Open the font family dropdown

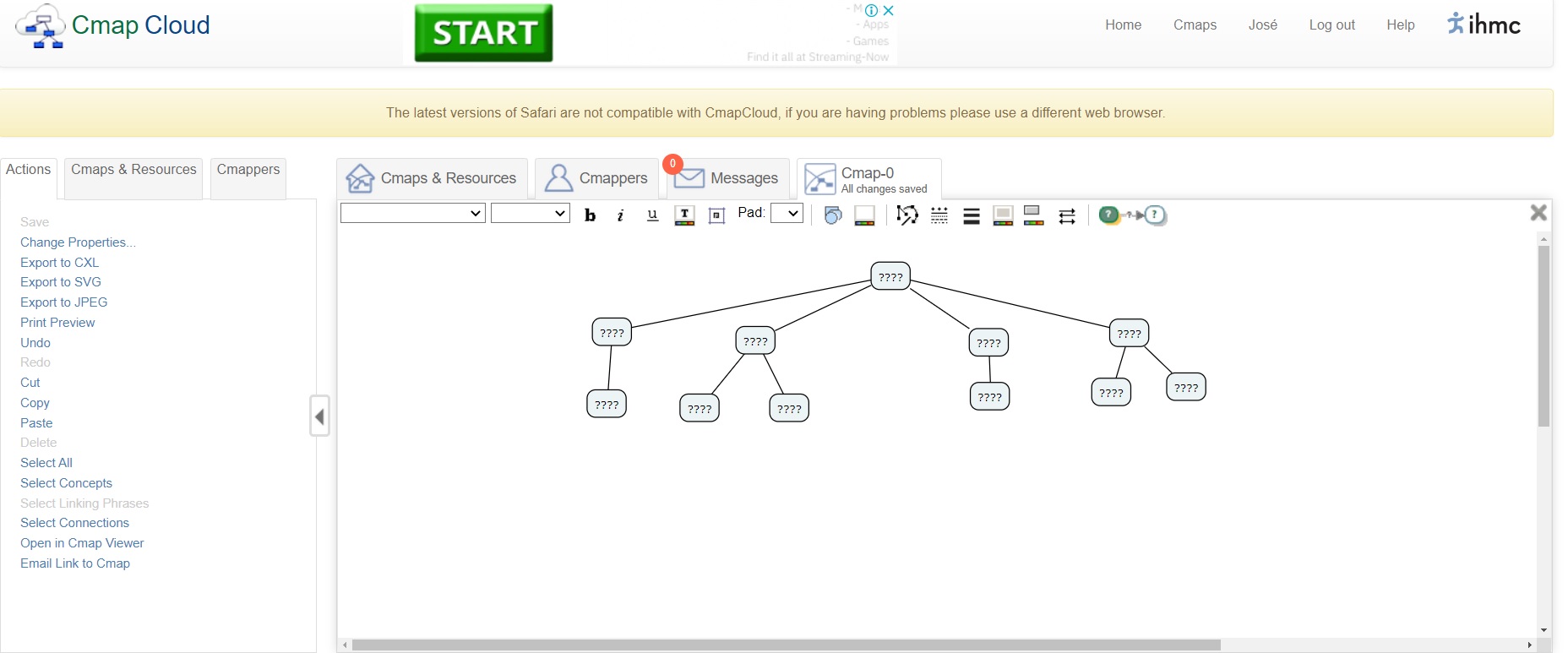coord(412,214)
